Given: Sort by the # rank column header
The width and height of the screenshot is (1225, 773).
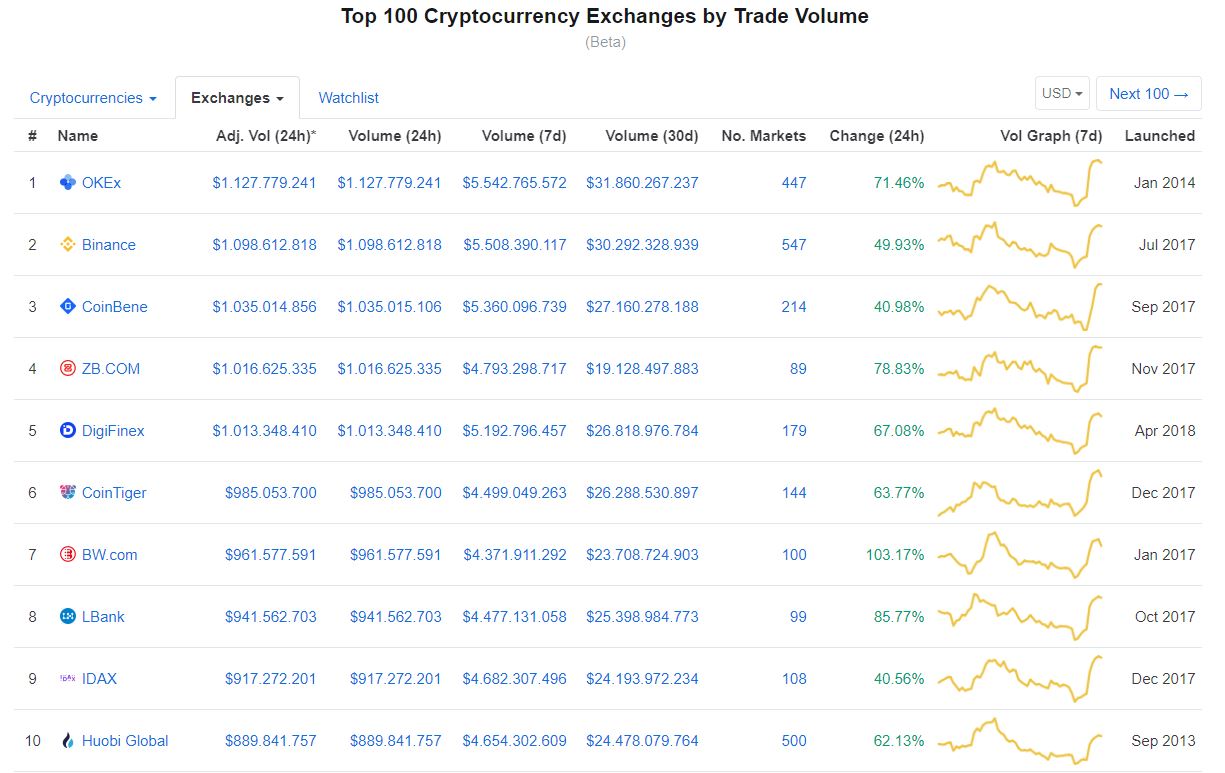Looking at the screenshot, I should point(32,136).
